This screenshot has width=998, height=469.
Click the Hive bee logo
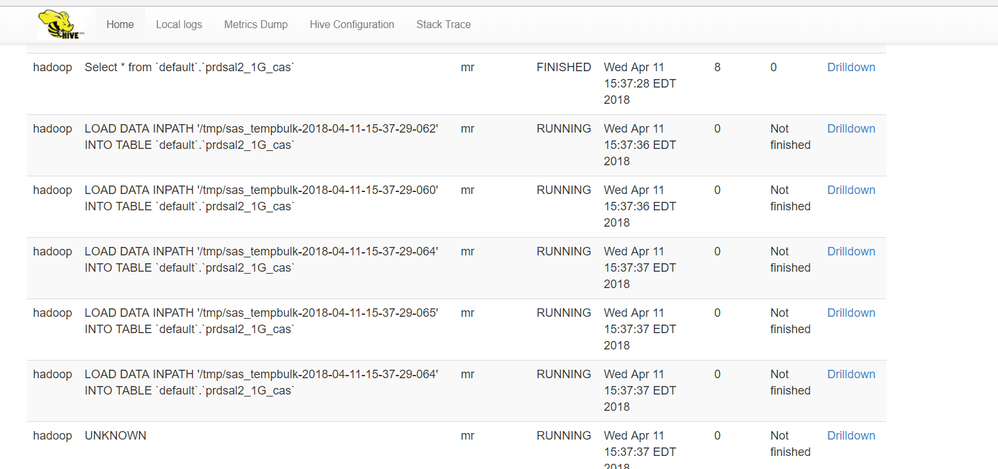point(60,24)
